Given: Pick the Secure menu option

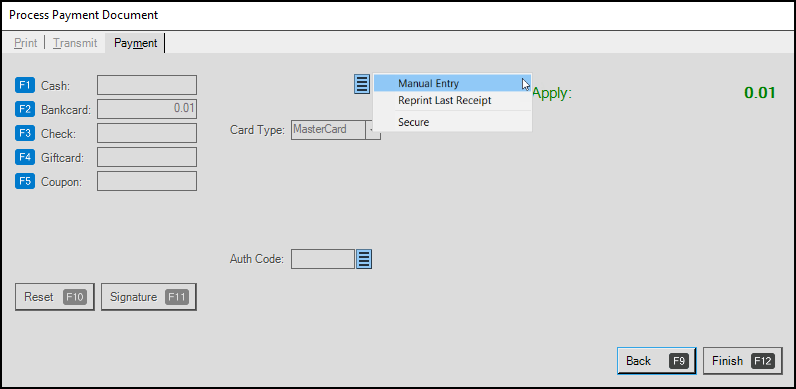Looking at the screenshot, I should click(452, 122).
